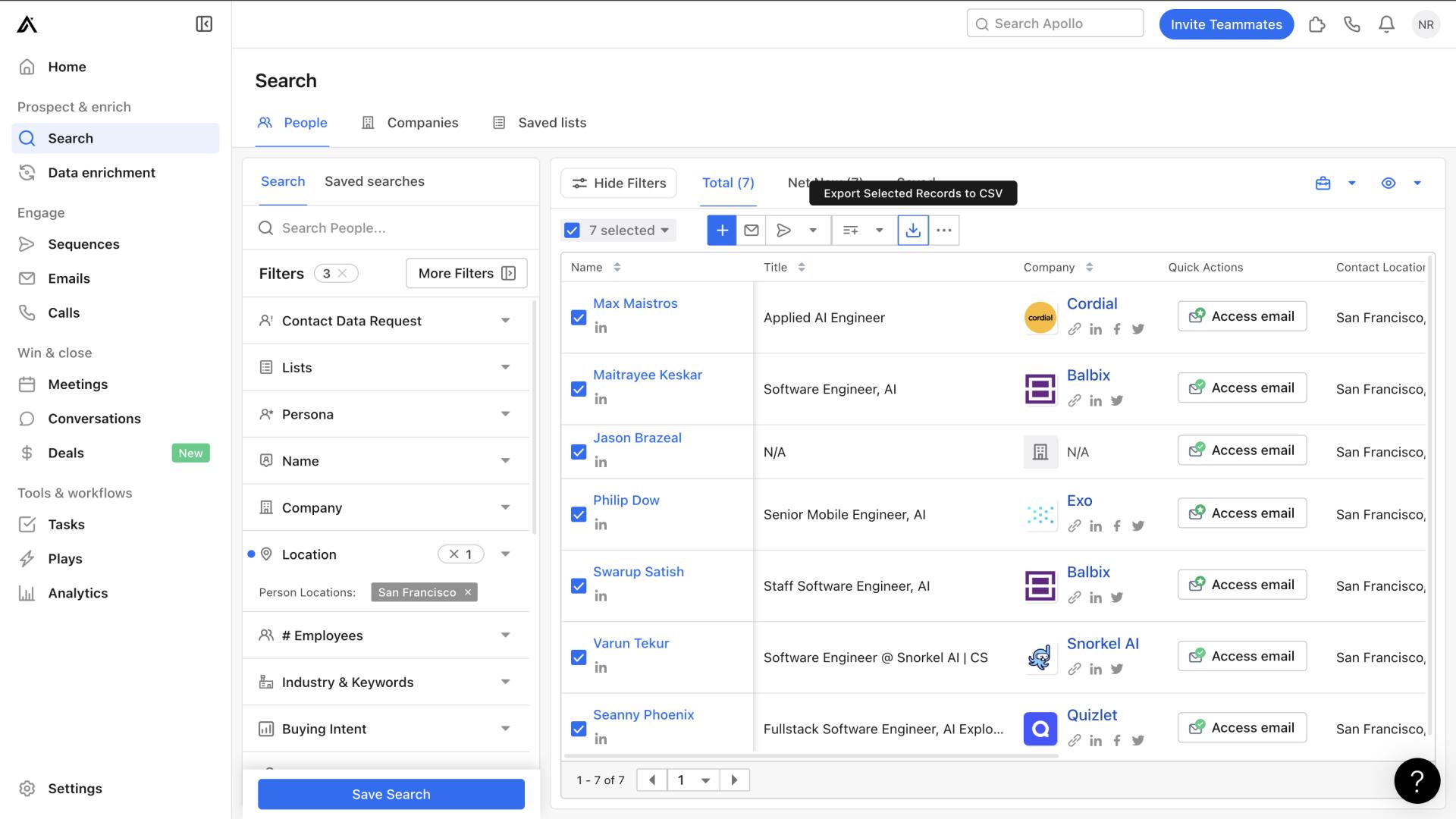
Task: Click the eye/view toggle icon in results header
Action: coord(1389,183)
